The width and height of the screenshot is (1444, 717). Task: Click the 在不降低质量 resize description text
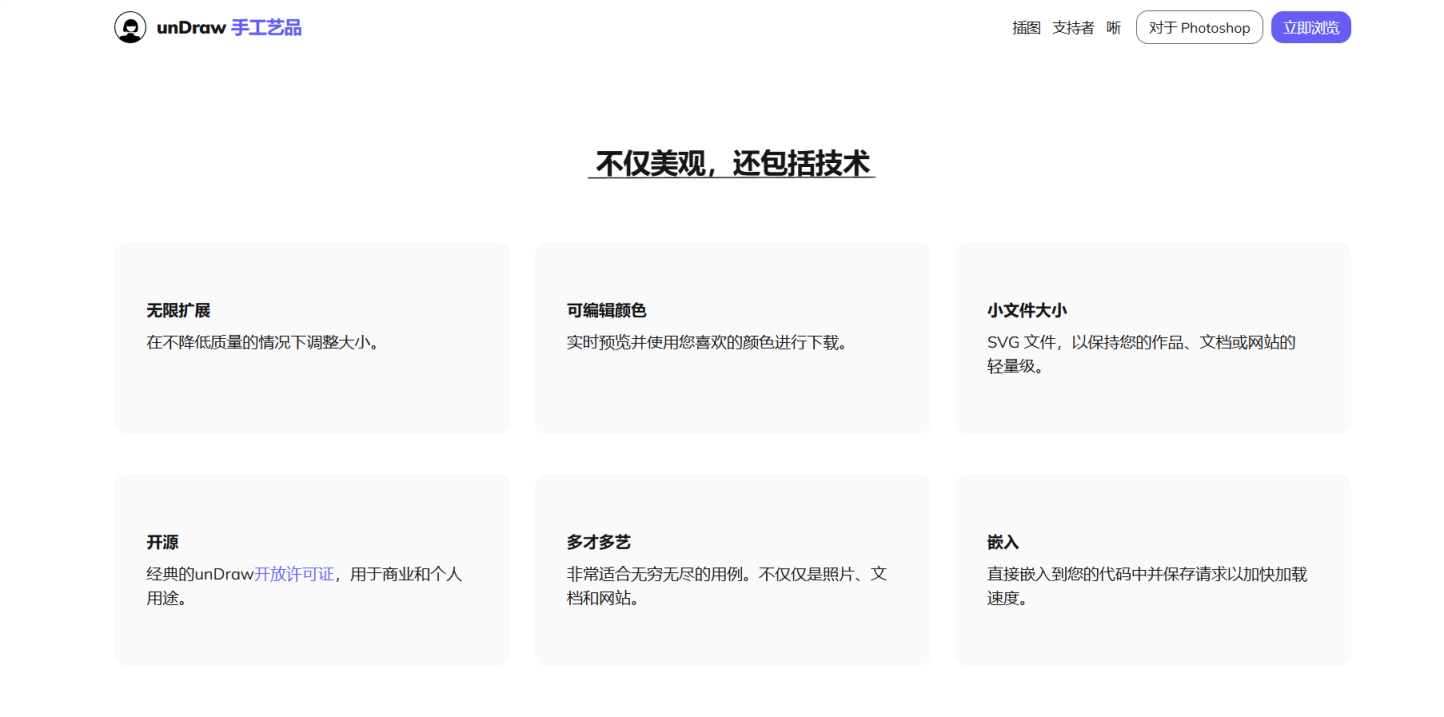pyautogui.click(x=263, y=342)
